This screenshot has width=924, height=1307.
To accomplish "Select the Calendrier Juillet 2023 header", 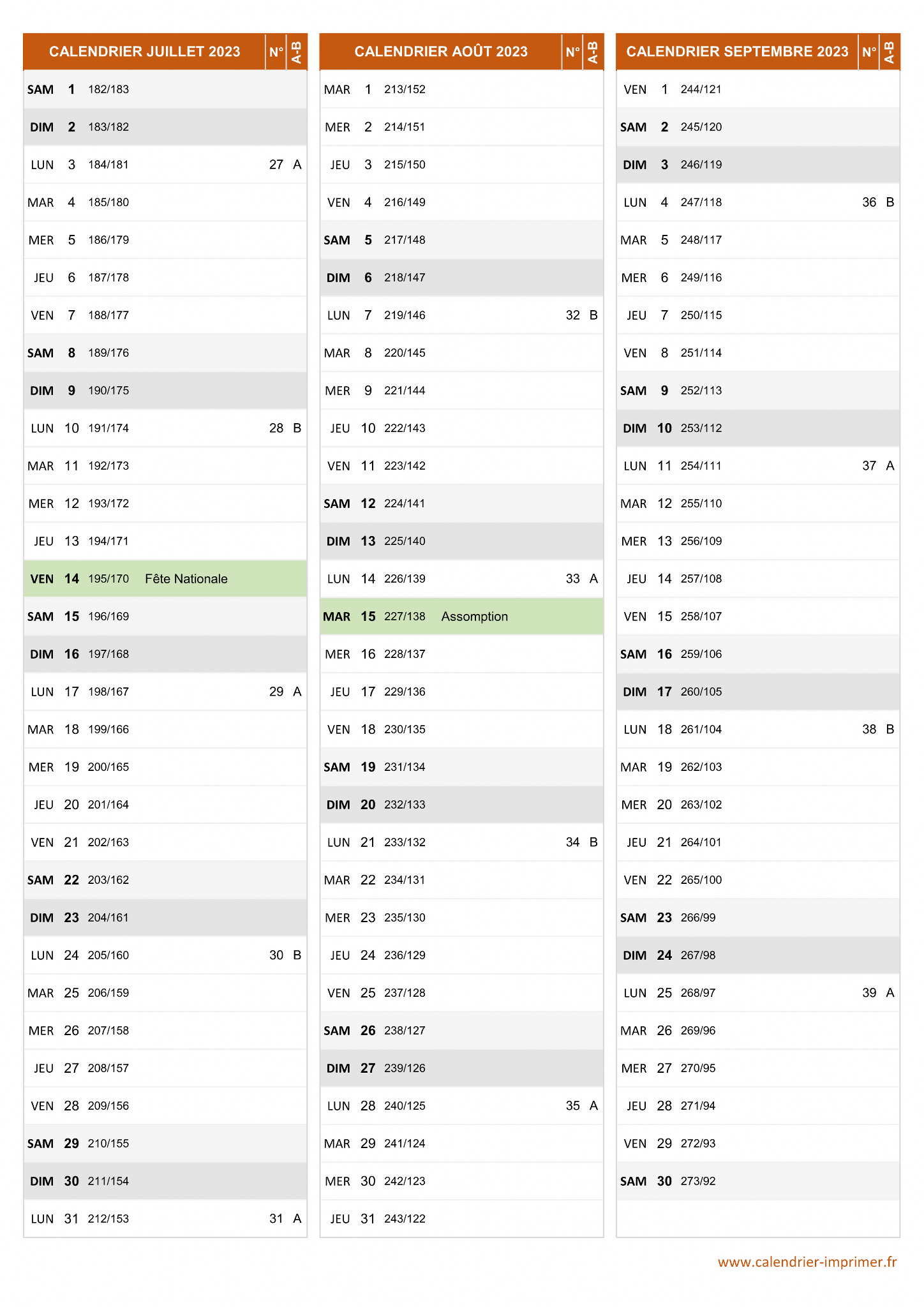I will point(144,52).
